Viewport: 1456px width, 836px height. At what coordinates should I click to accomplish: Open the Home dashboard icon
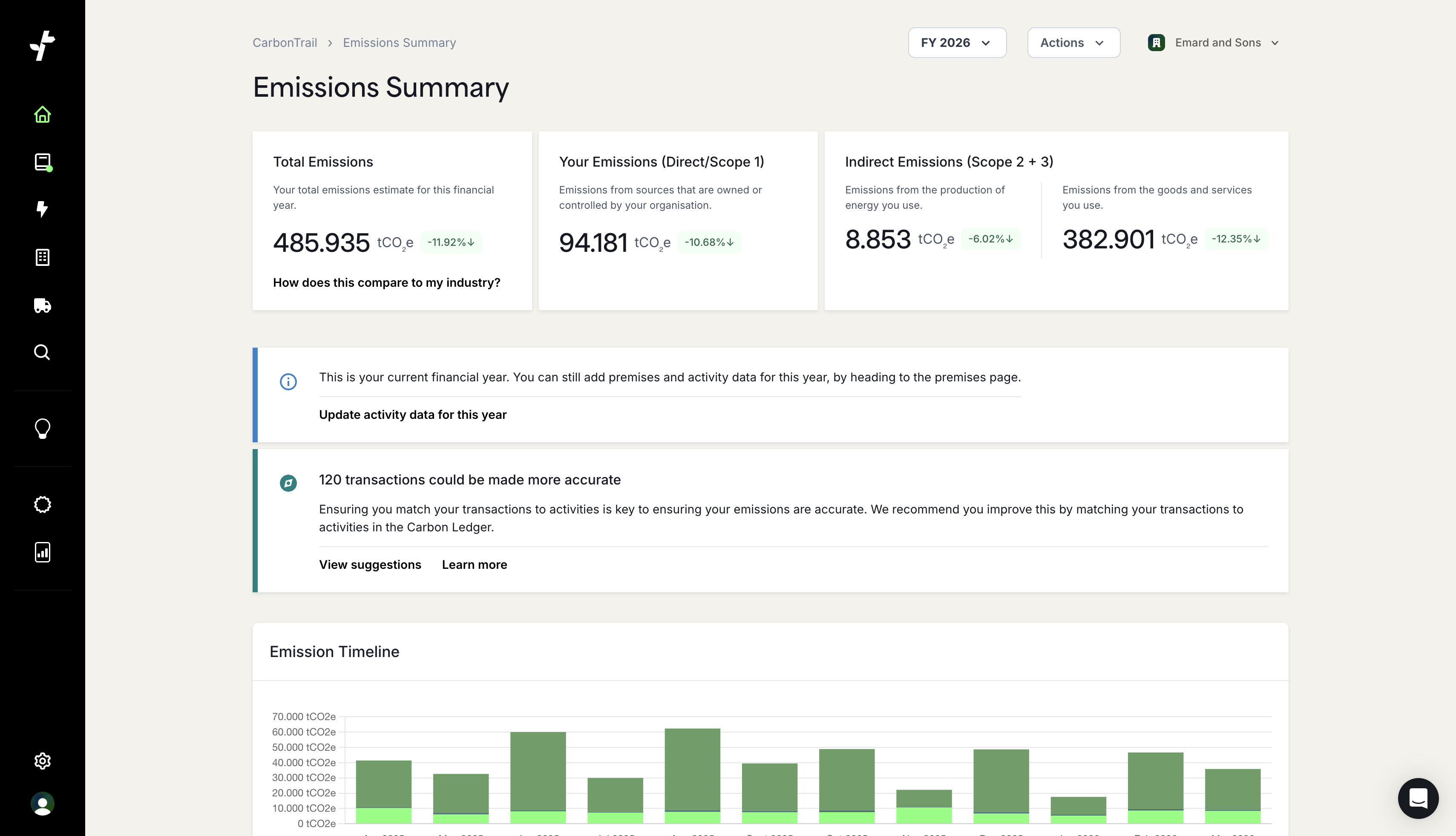click(43, 114)
